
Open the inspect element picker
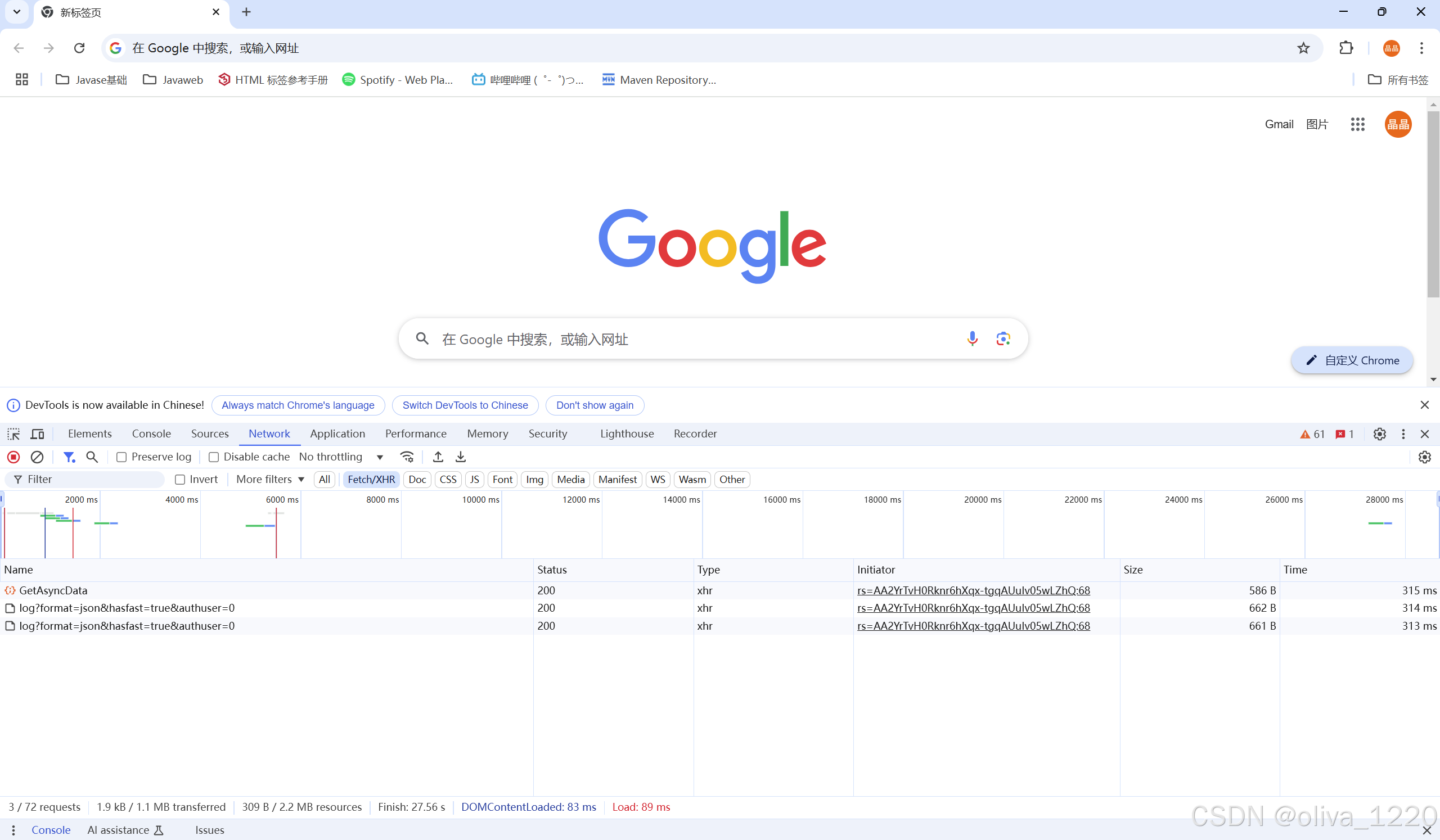point(13,434)
